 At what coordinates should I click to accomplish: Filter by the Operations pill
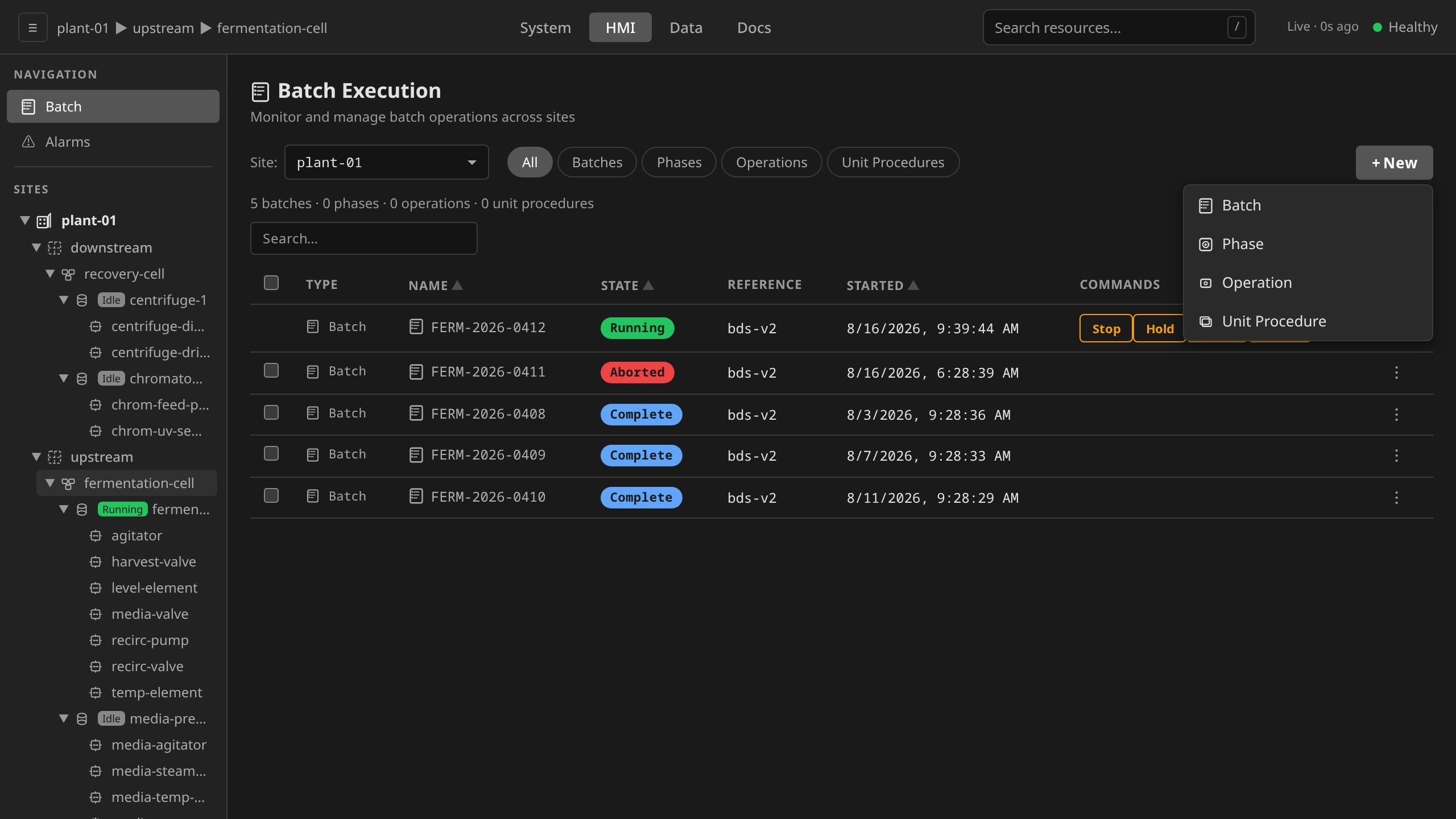pyautogui.click(x=771, y=162)
